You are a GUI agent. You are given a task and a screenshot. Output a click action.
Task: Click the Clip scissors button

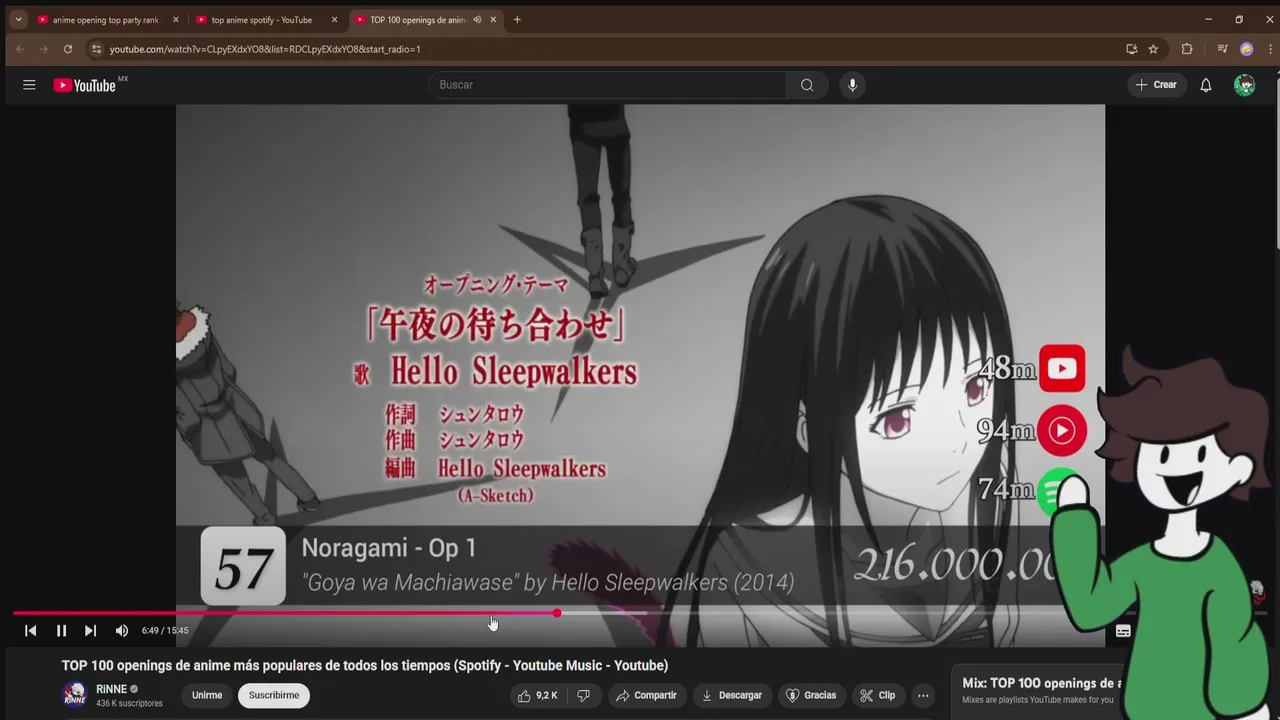click(877, 695)
